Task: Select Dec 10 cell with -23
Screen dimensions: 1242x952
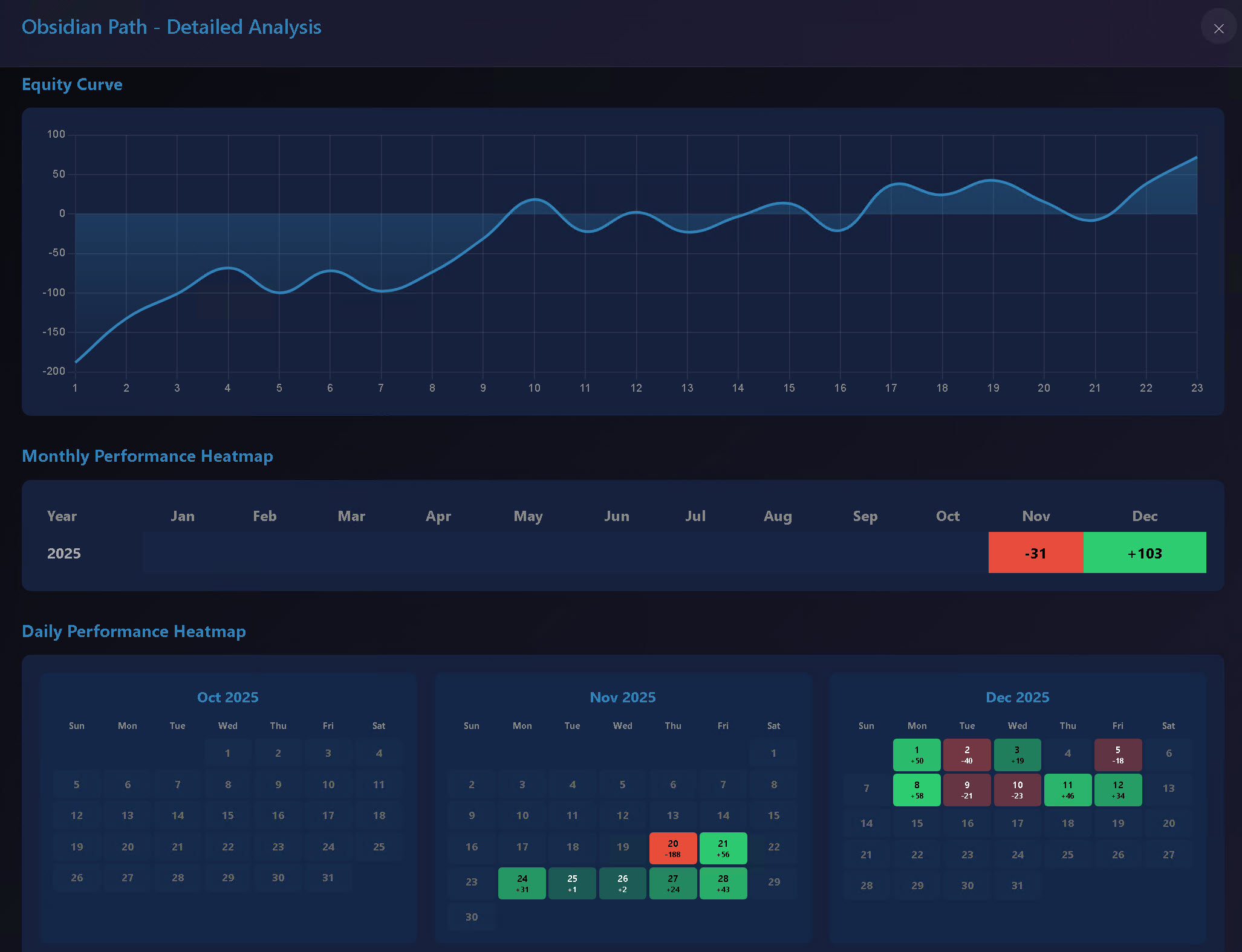Action: pyautogui.click(x=1017, y=789)
